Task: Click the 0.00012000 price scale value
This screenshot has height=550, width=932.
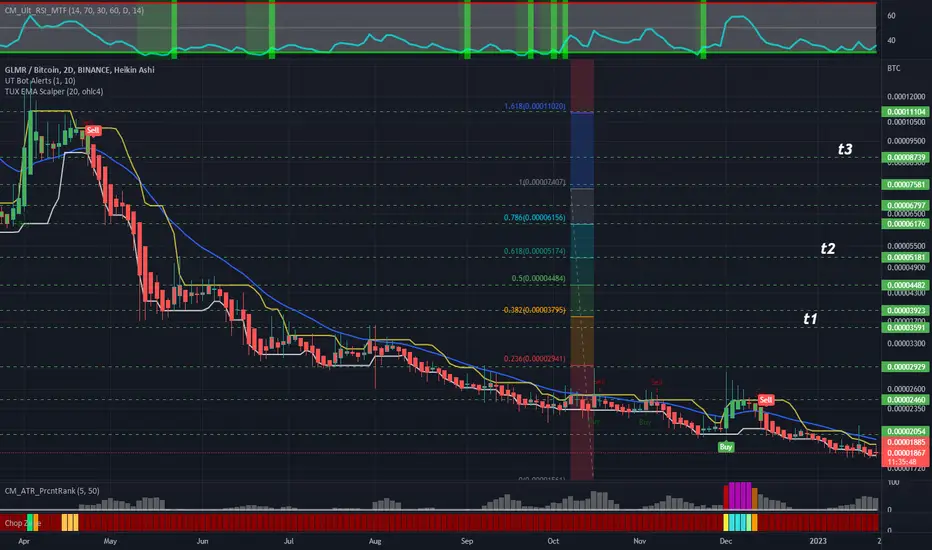Action: [906, 96]
